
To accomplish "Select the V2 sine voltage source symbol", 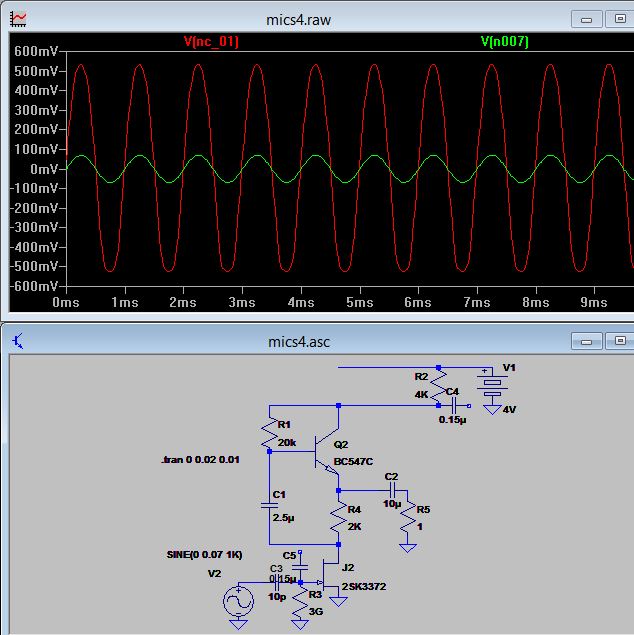I will click(238, 600).
